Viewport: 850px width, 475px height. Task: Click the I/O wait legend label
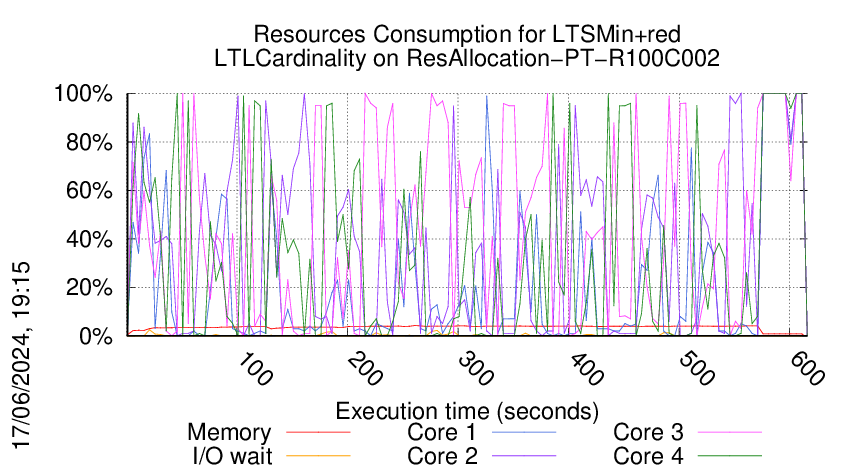[233, 456]
